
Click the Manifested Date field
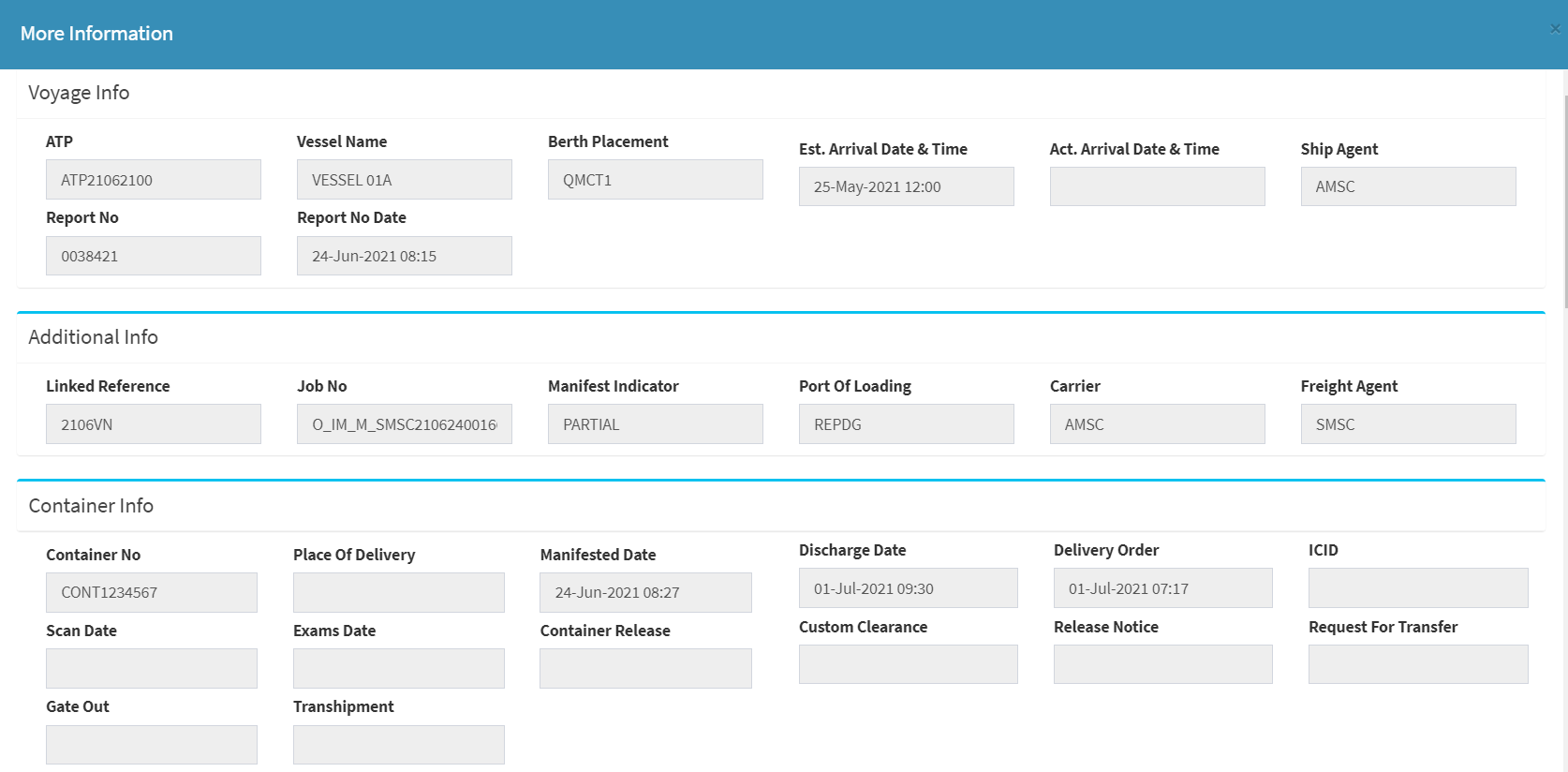(x=646, y=592)
